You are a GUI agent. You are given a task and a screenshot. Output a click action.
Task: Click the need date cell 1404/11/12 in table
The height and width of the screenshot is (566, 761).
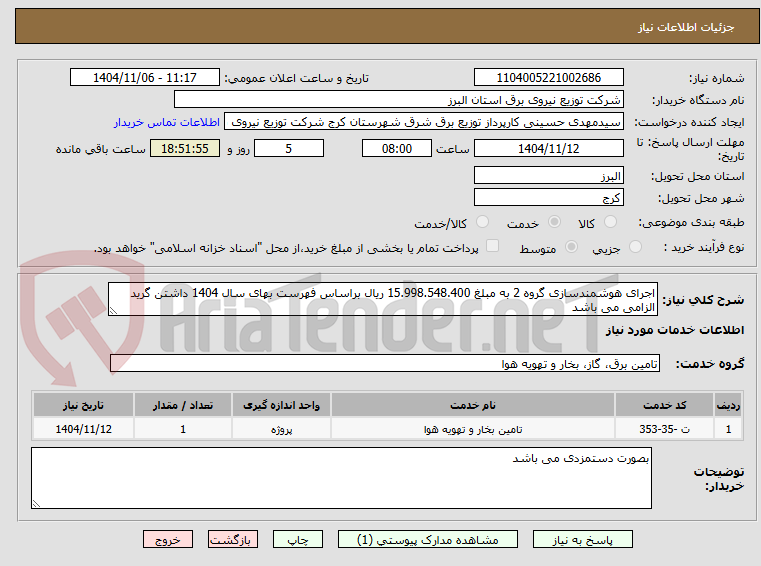(83, 429)
